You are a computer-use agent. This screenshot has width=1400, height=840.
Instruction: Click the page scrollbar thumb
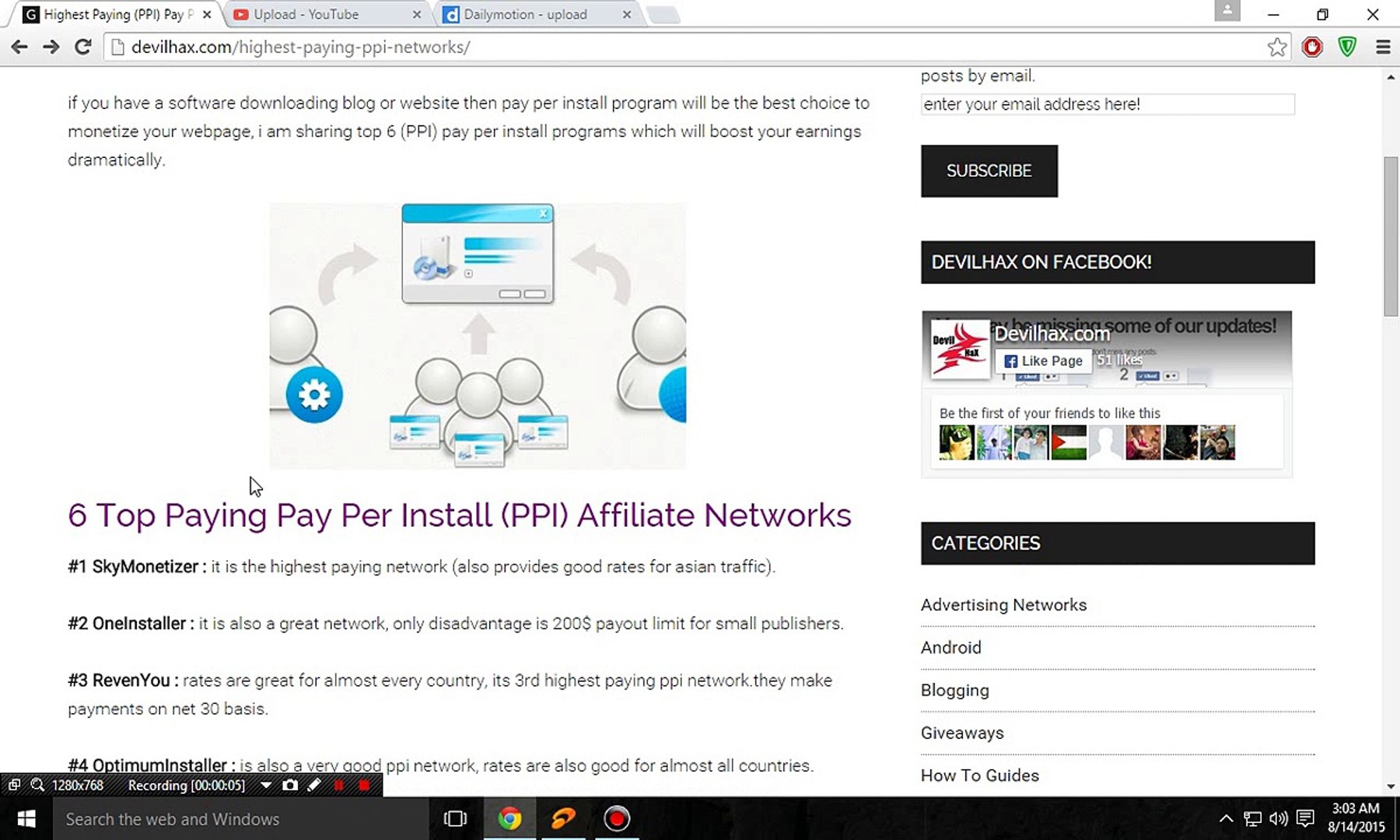(1391, 236)
